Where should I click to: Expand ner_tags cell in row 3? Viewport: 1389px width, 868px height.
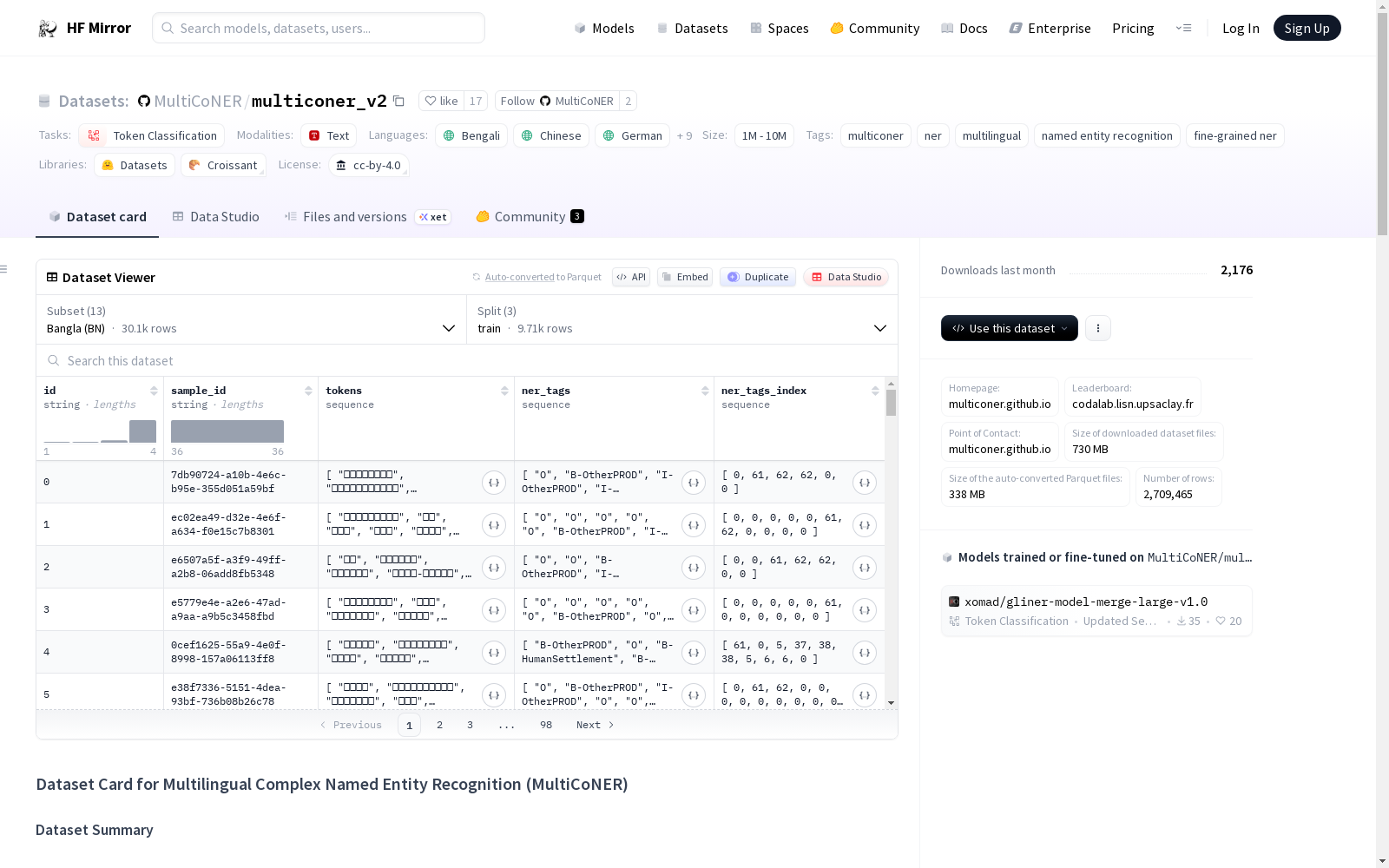[694, 610]
